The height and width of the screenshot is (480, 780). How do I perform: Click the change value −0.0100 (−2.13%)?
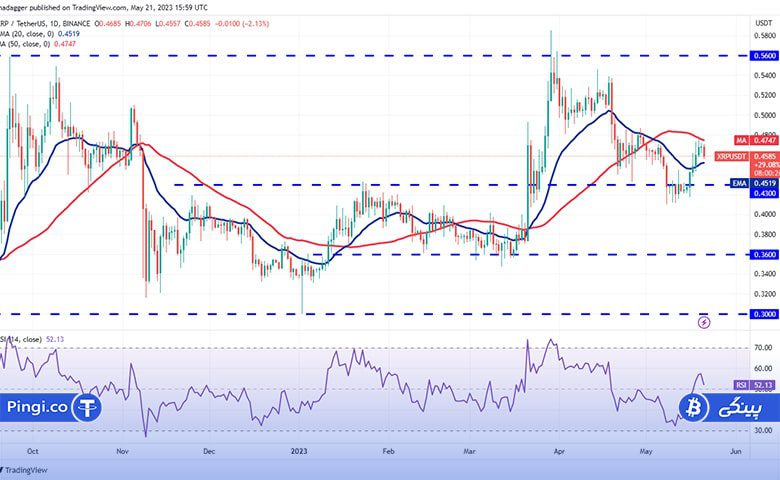click(242, 23)
